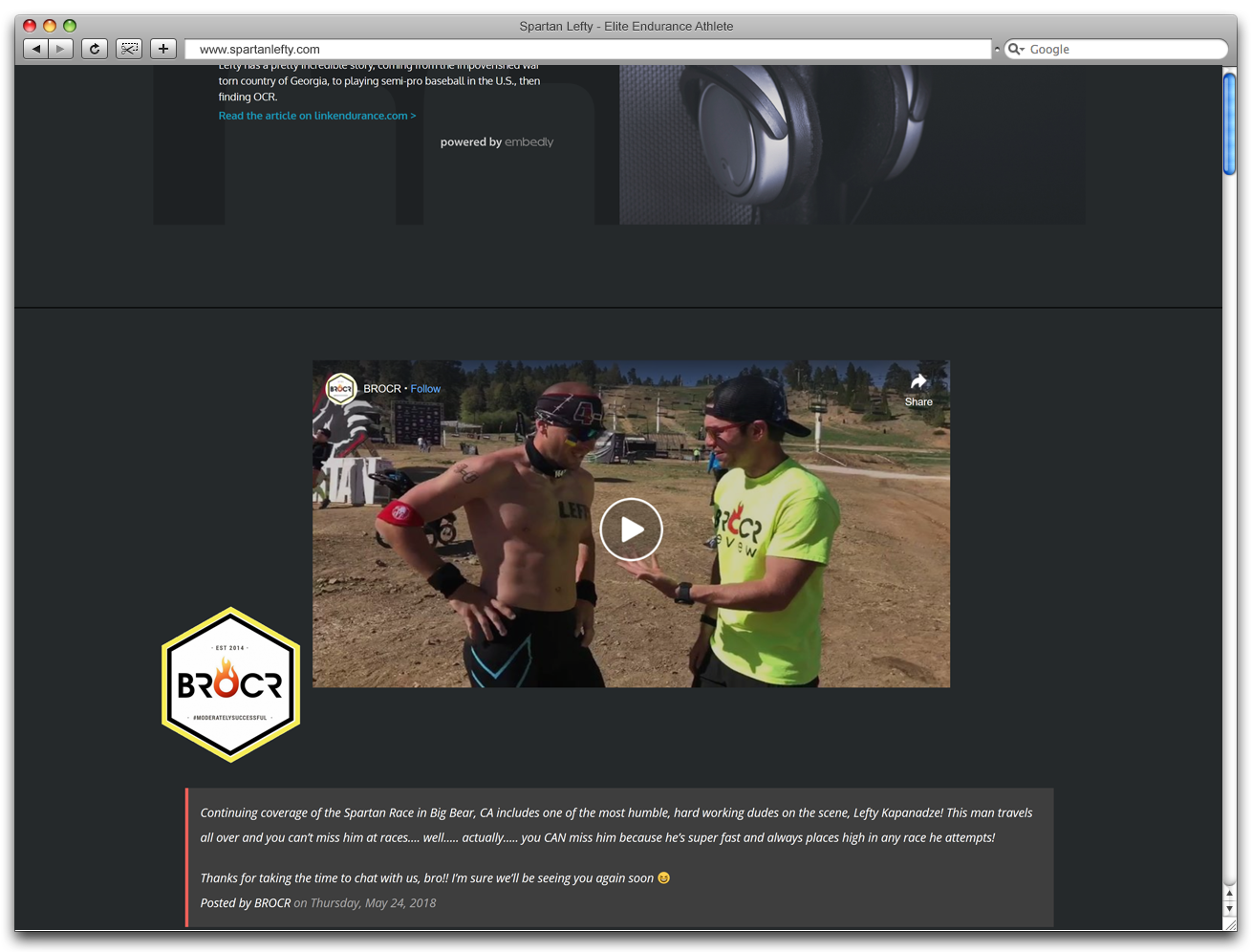
Task: Click the small resize handle right of the address bar
Action: (997, 49)
